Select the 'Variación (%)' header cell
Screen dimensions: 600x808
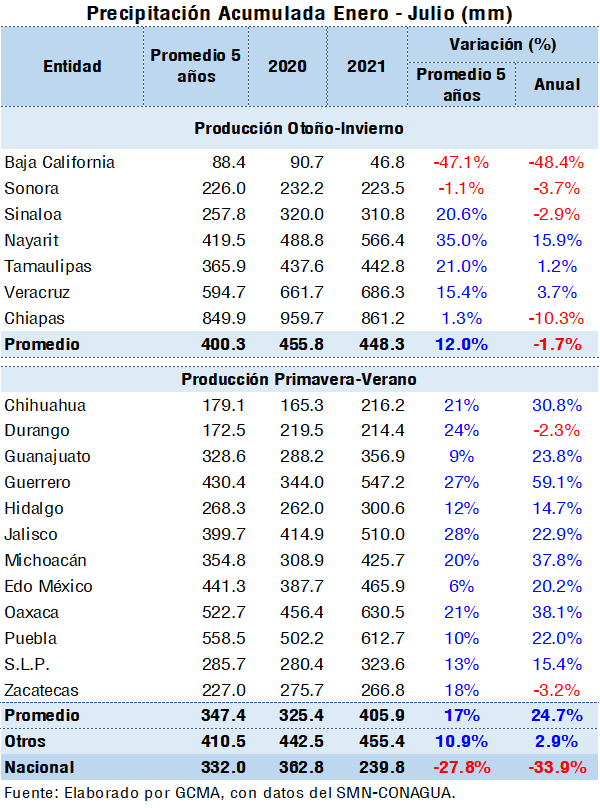pyautogui.click(x=502, y=44)
